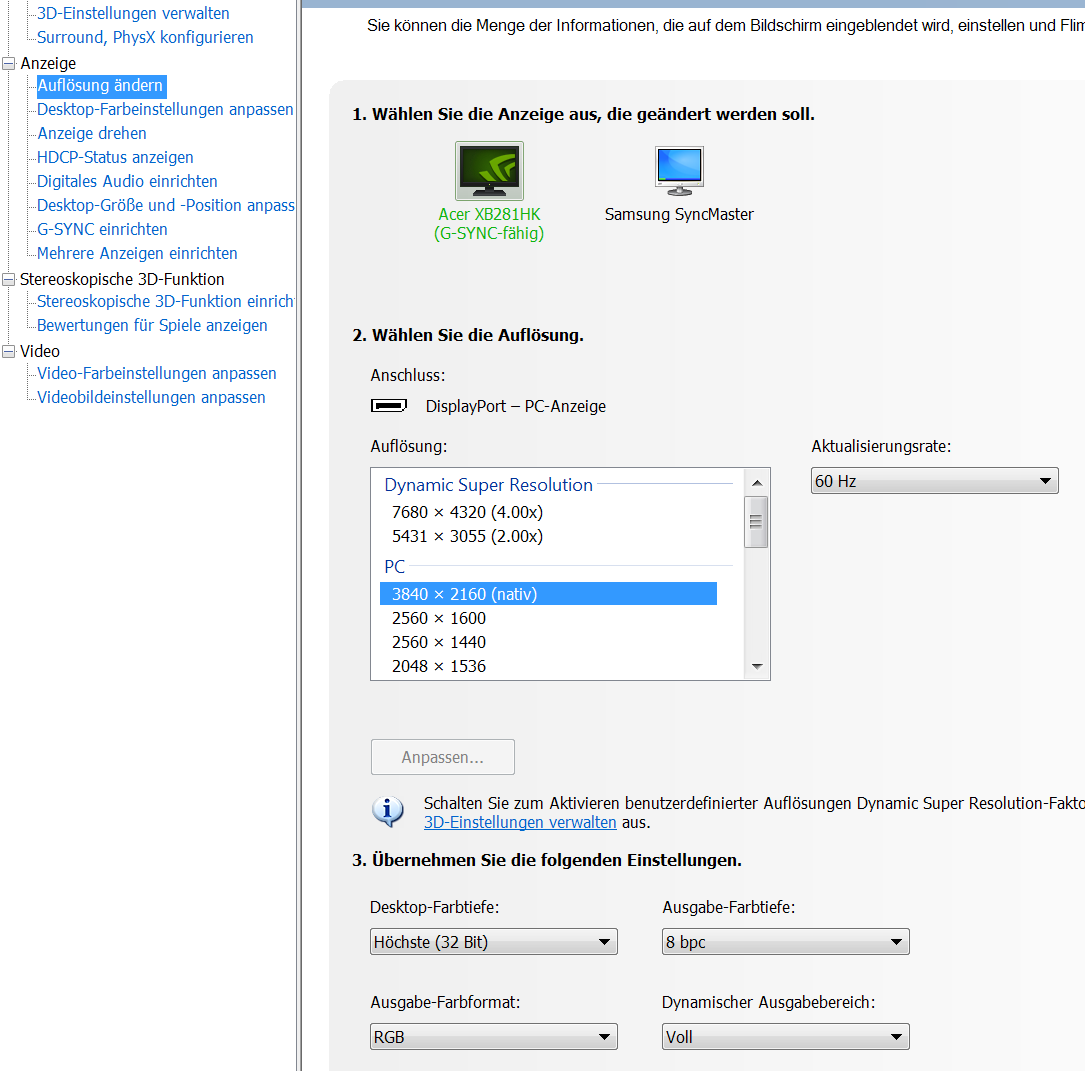Open Mehrere Anzeigen einrichten

(x=137, y=253)
